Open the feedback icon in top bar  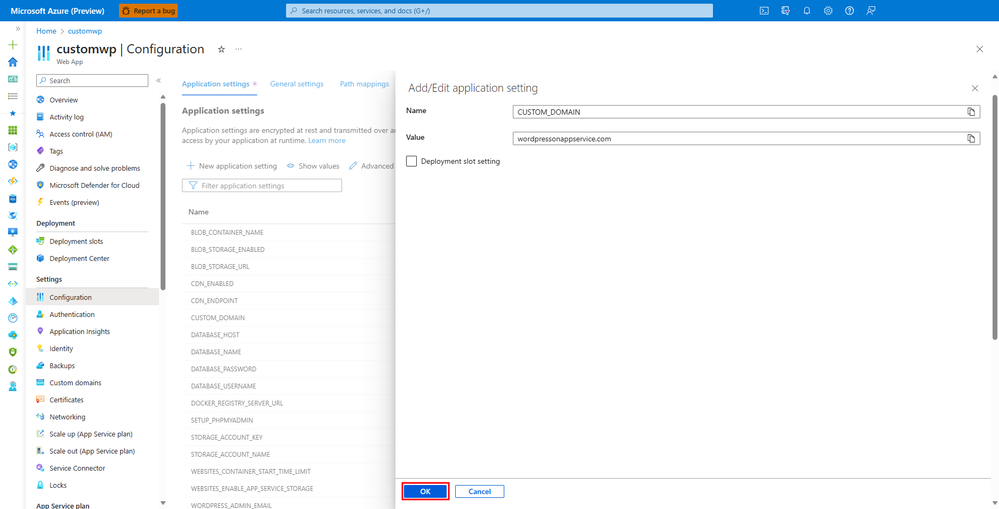pyautogui.click(x=871, y=11)
